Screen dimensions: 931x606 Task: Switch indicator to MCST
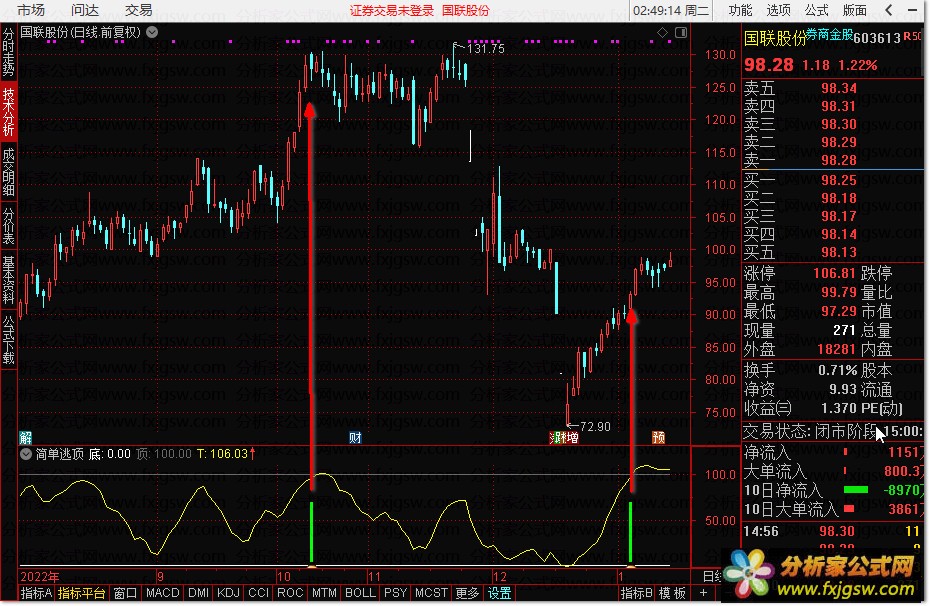(432, 593)
